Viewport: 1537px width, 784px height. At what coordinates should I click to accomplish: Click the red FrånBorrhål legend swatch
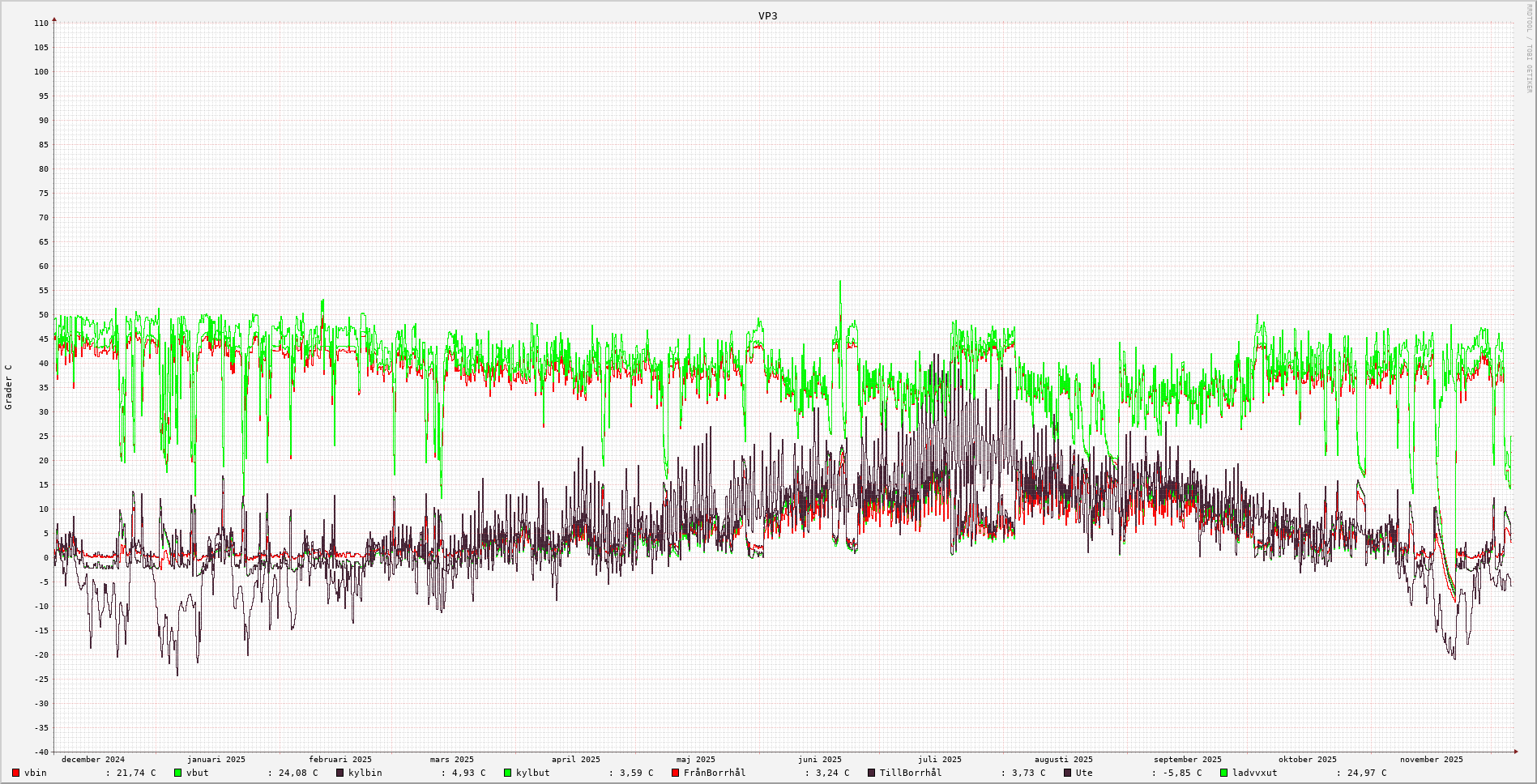pyautogui.click(x=675, y=773)
